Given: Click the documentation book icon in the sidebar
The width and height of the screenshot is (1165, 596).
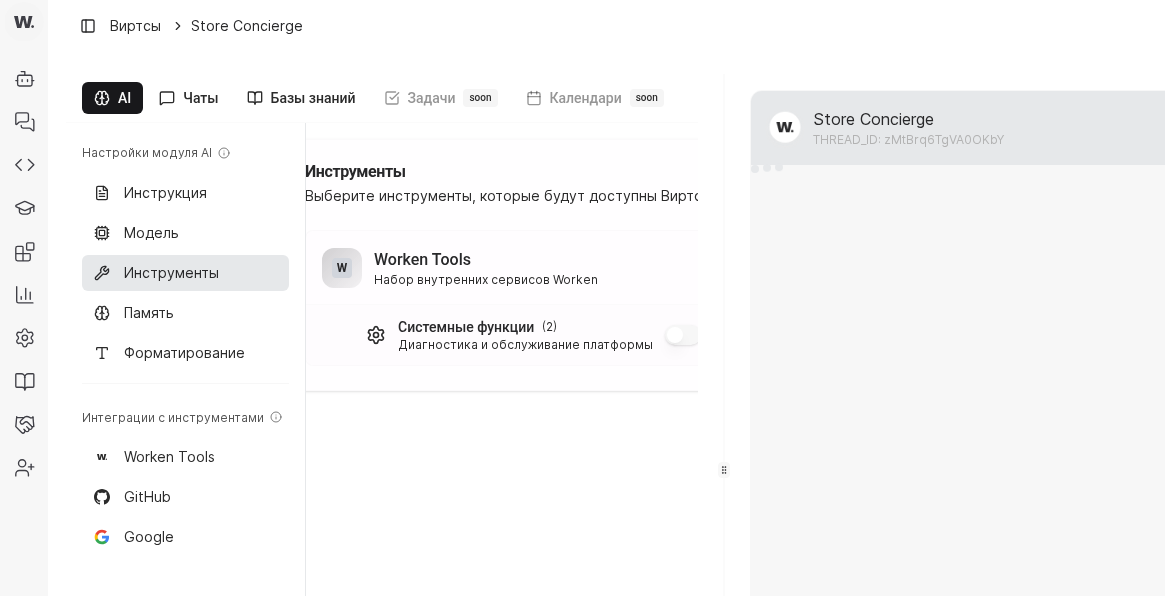Looking at the screenshot, I should point(24,381).
